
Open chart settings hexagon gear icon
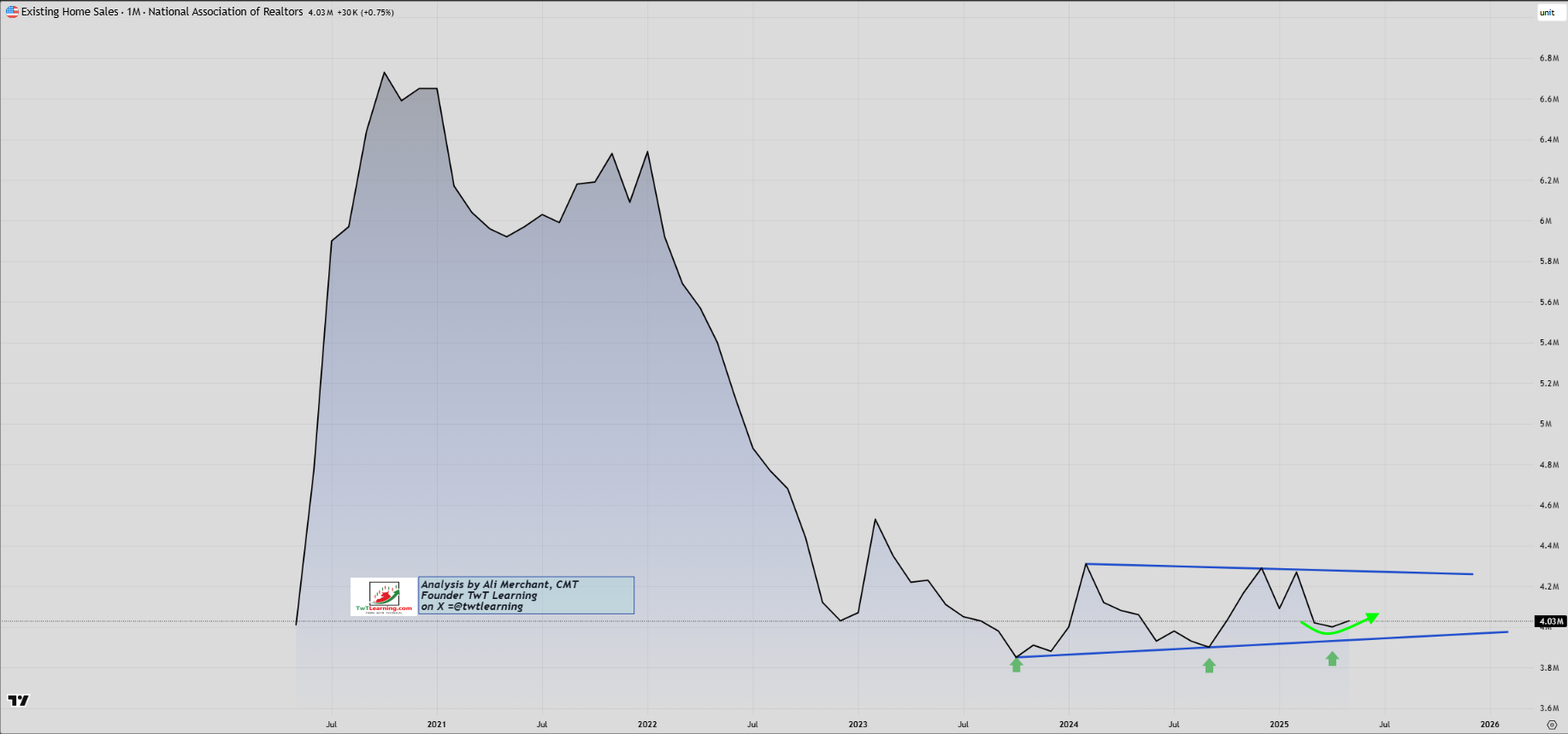coord(1553,725)
